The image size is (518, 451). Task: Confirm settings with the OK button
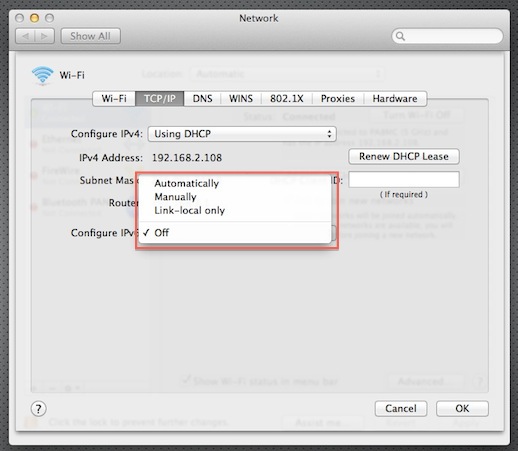coord(462,409)
